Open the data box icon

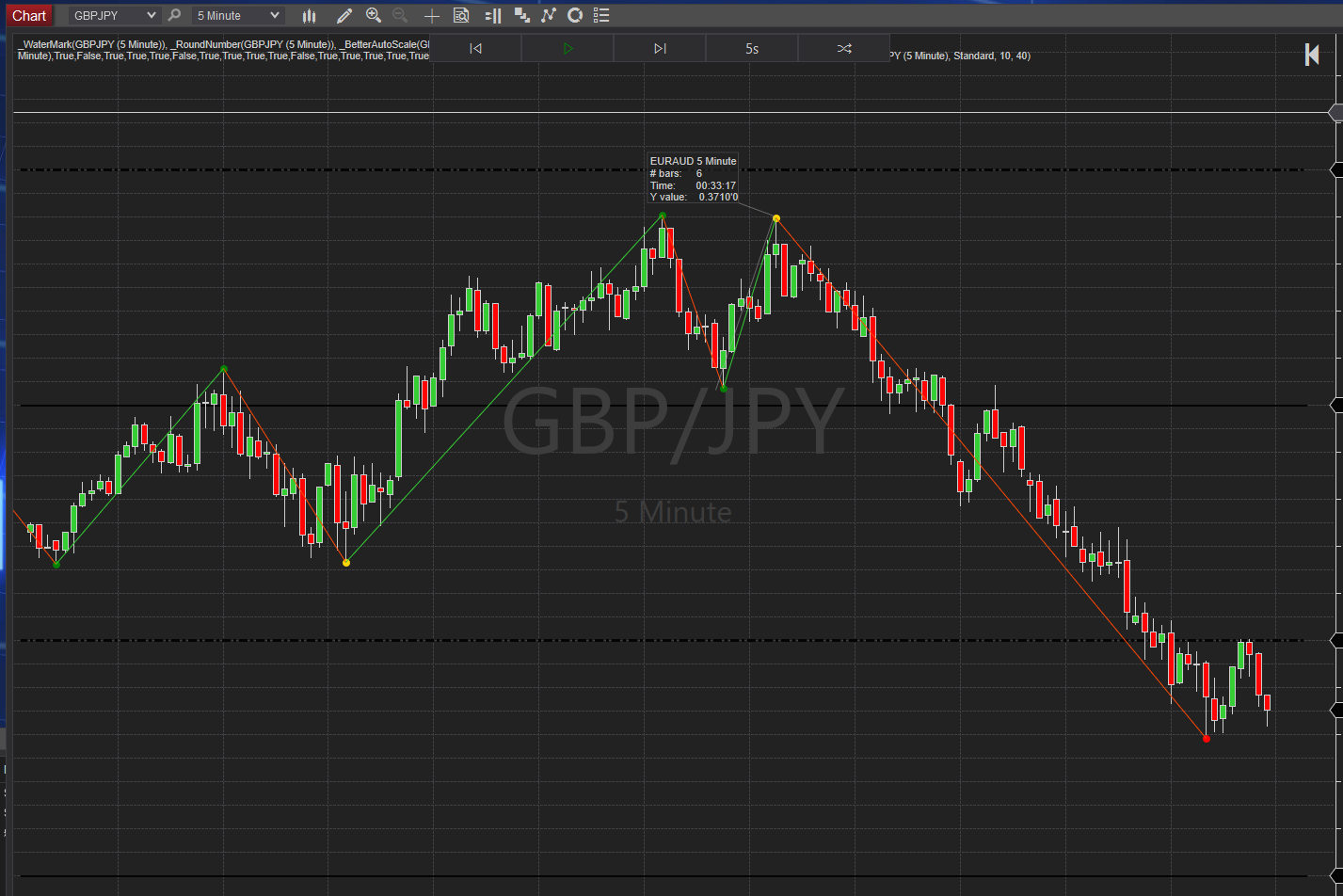coord(461,15)
